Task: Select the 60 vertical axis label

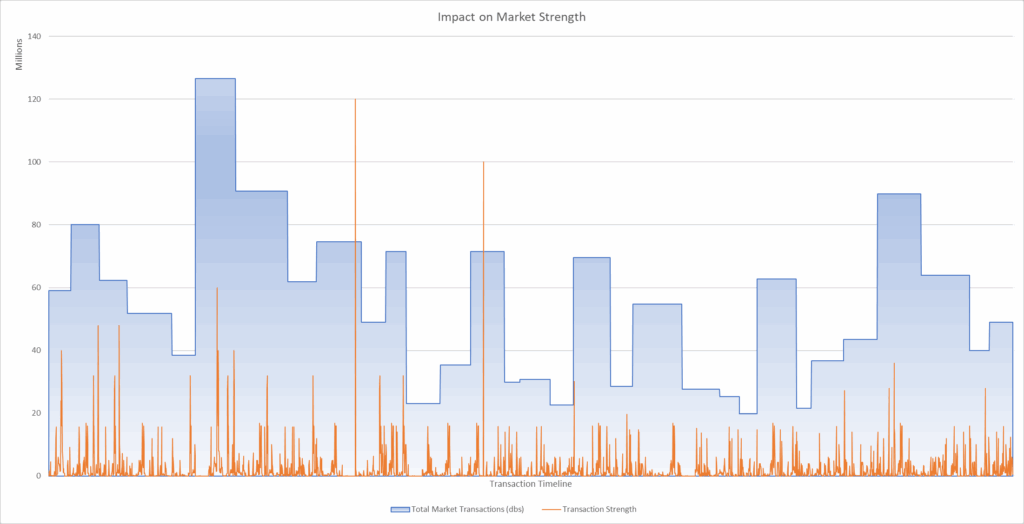Action: [x=36, y=288]
